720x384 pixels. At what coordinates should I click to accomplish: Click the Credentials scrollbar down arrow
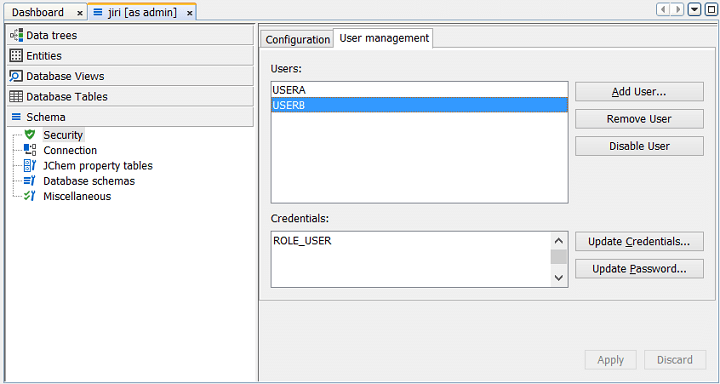tap(559, 278)
